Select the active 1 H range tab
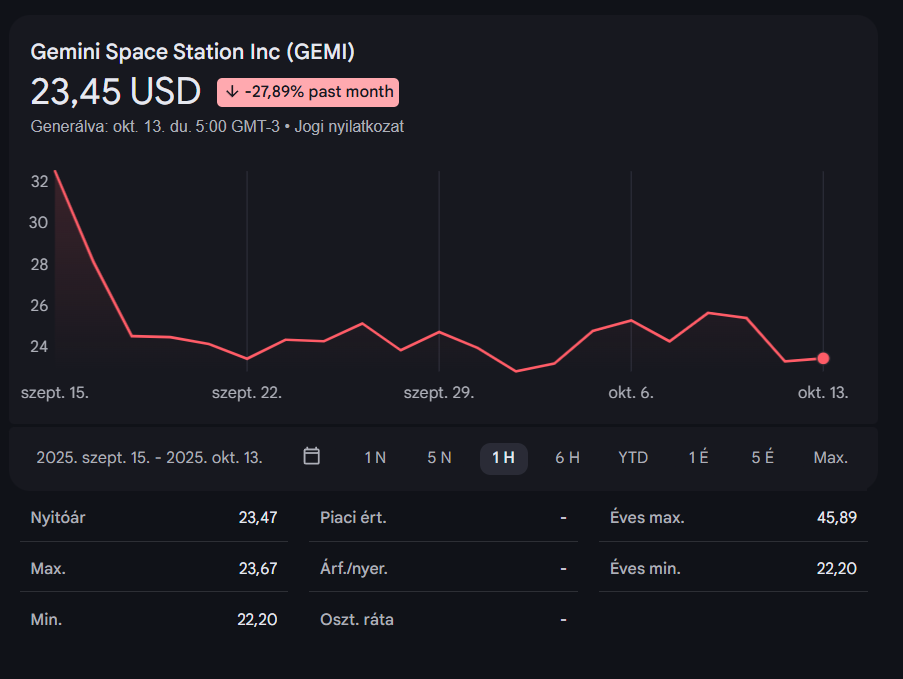The image size is (903, 679). [x=503, y=458]
